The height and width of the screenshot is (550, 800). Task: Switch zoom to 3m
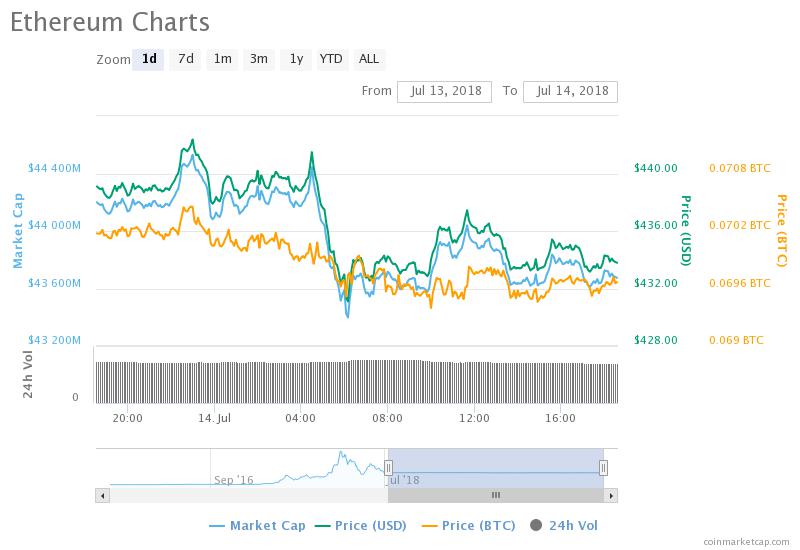259,59
